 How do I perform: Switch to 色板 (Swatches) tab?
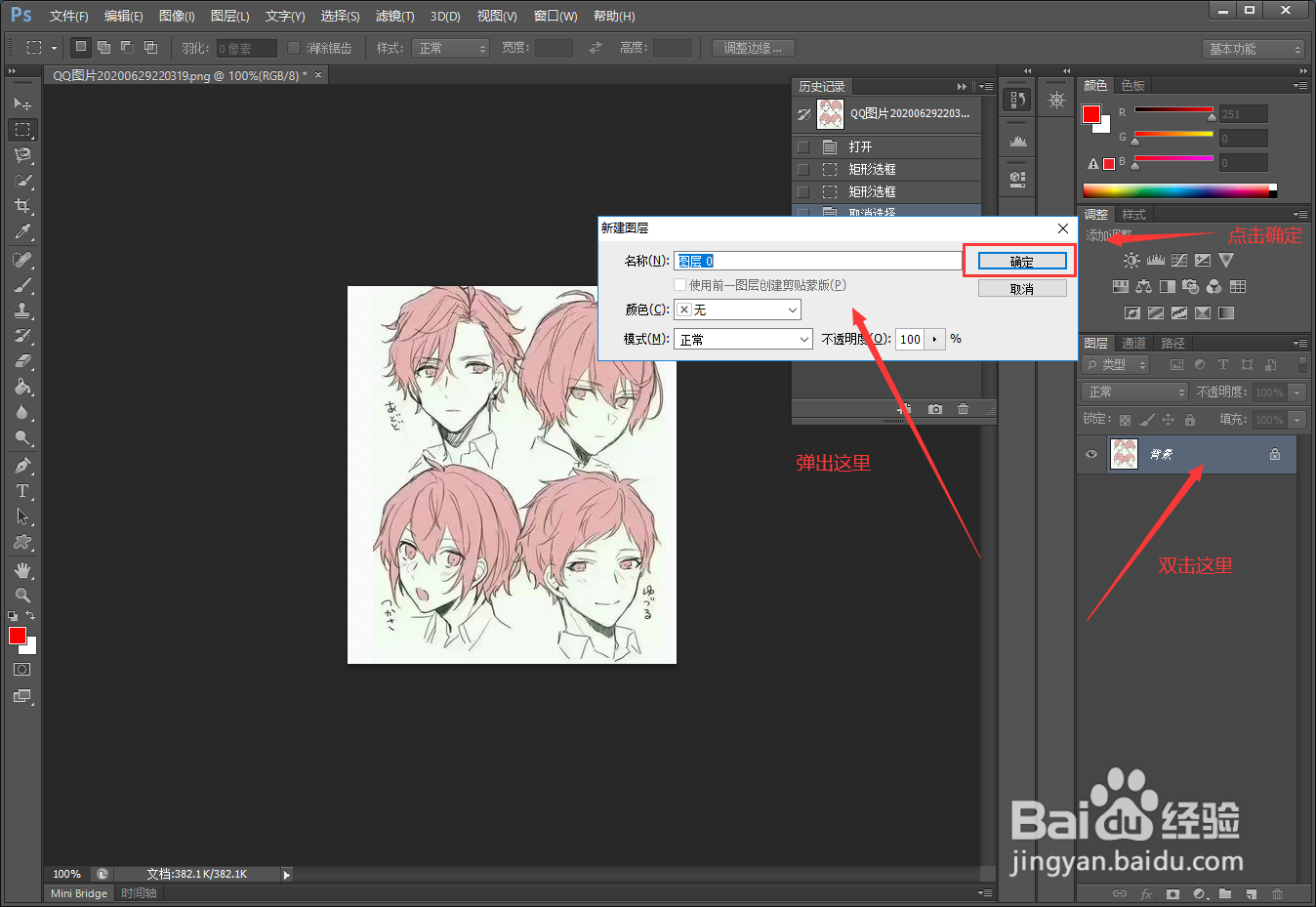pyautogui.click(x=1133, y=86)
